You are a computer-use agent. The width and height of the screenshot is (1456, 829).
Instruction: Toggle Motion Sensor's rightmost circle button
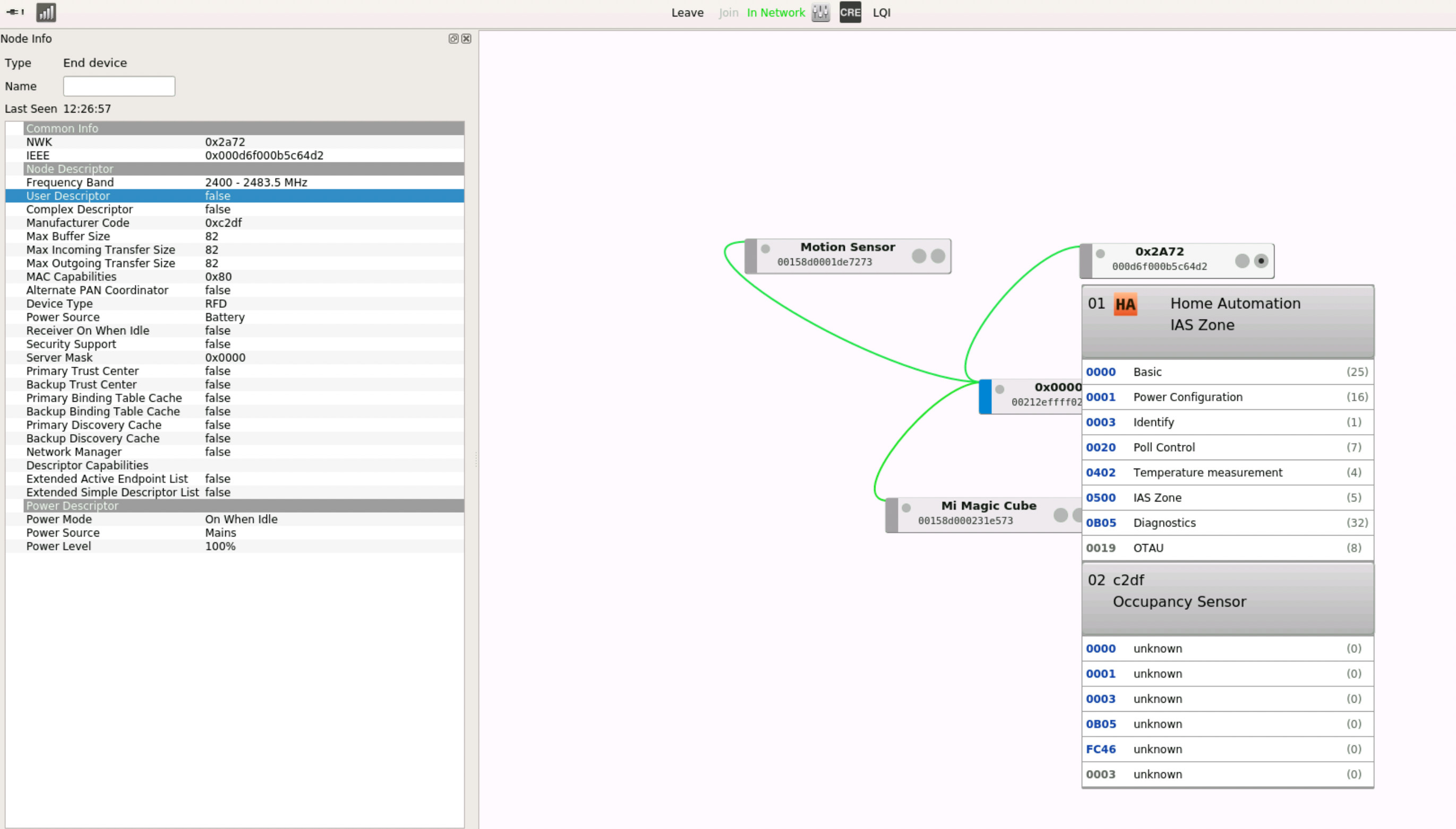pos(938,256)
